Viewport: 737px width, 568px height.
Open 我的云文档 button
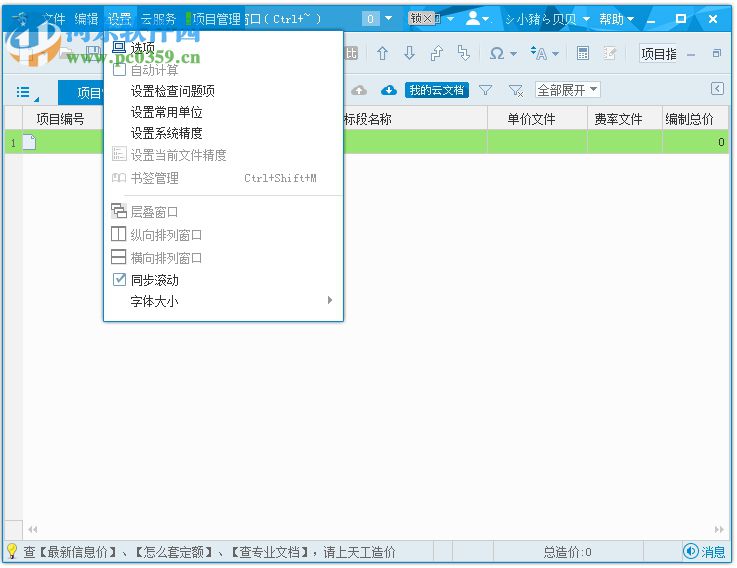click(x=437, y=90)
